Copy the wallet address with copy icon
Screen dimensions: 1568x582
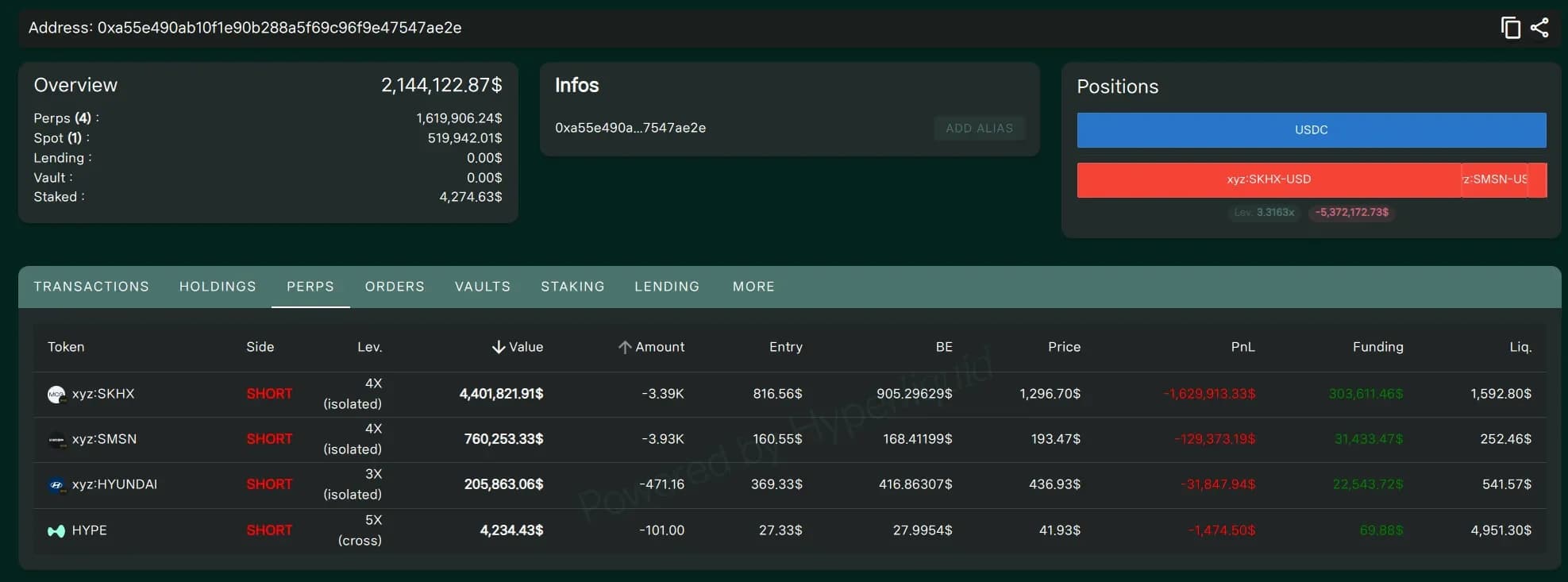[1510, 28]
